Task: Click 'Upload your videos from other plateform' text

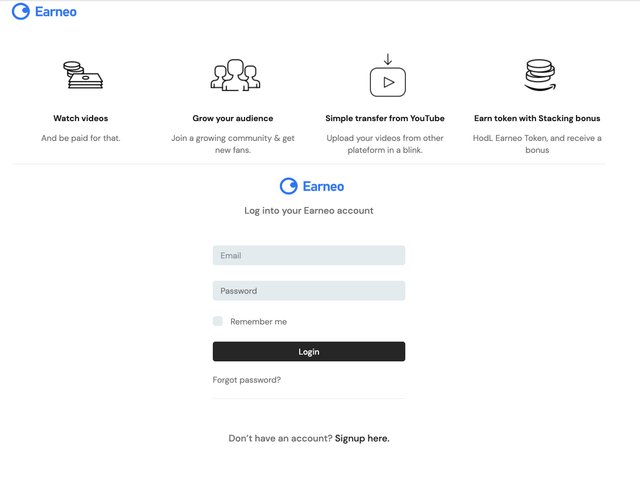Action: tap(385, 144)
